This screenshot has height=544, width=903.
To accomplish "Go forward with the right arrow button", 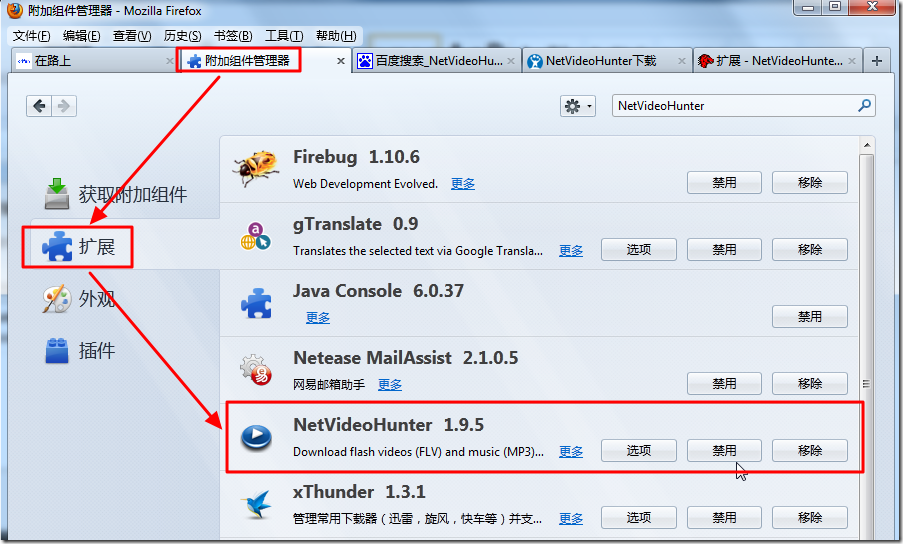I will pos(64,106).
